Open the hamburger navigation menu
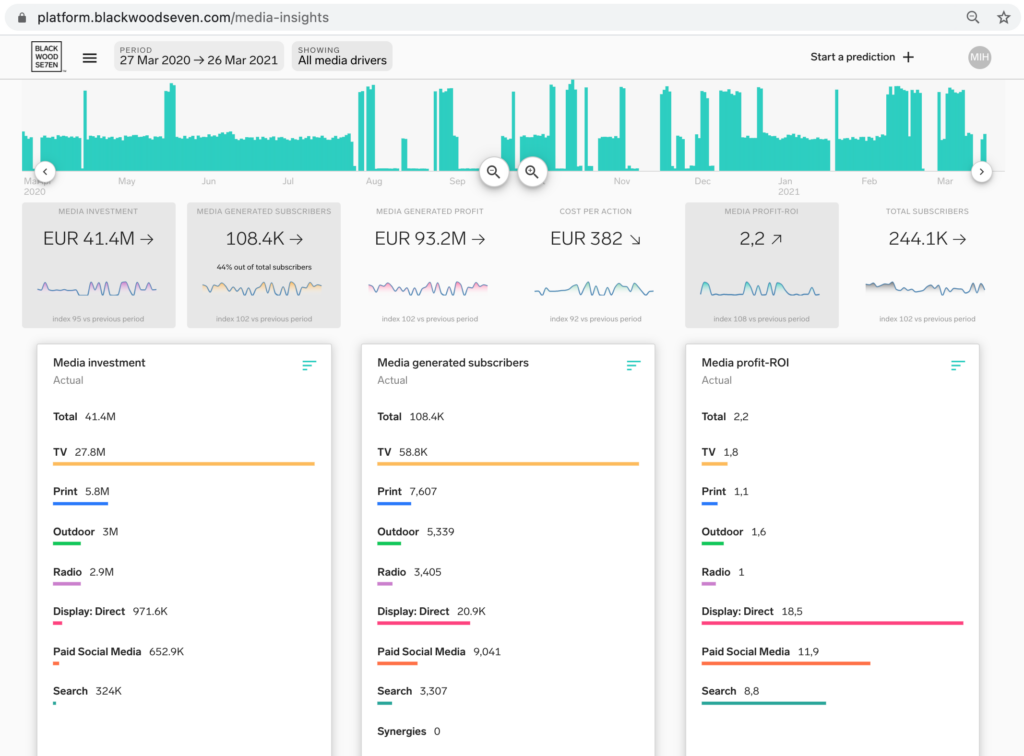The image size is (1024, 756). coord(89,57)
